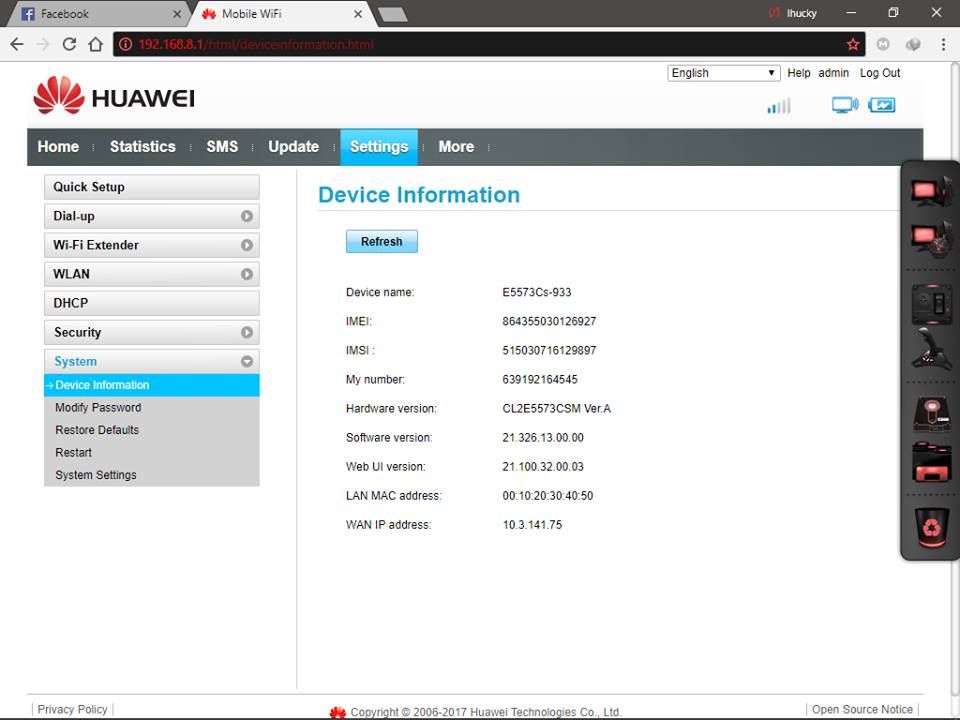Click WAN IP address value 10.3.141.75

click(532, 525)
